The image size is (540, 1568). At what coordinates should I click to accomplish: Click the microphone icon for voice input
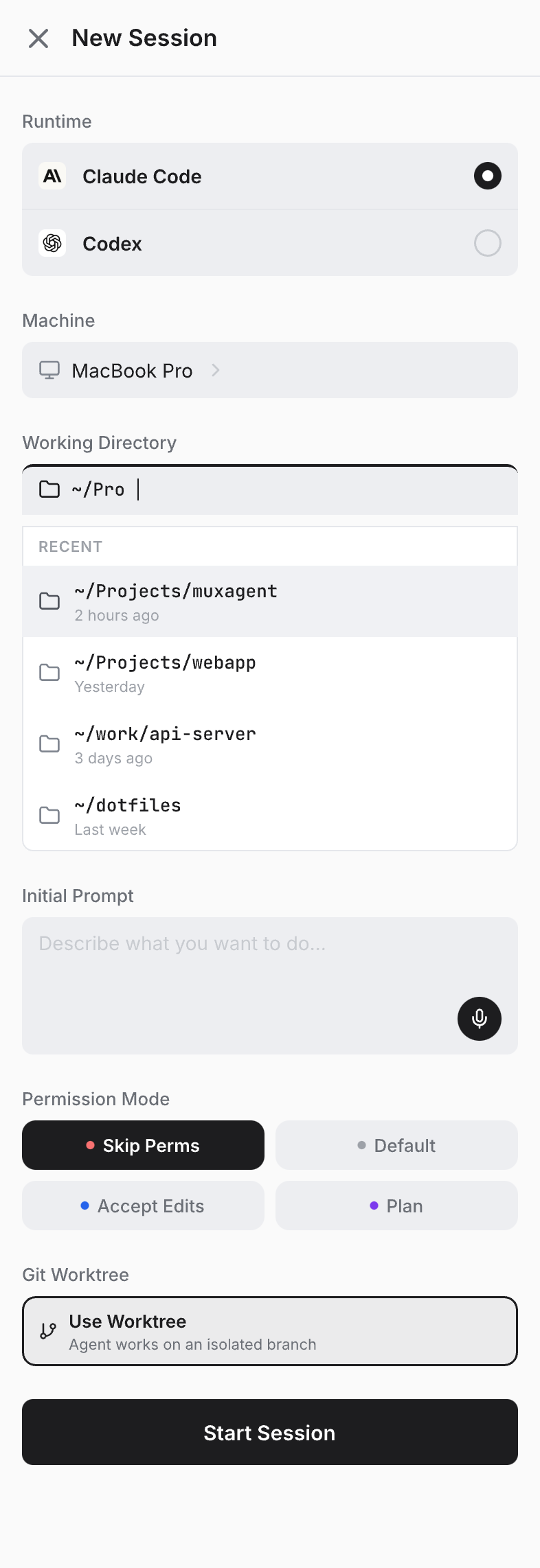[x=479, y=1019]
